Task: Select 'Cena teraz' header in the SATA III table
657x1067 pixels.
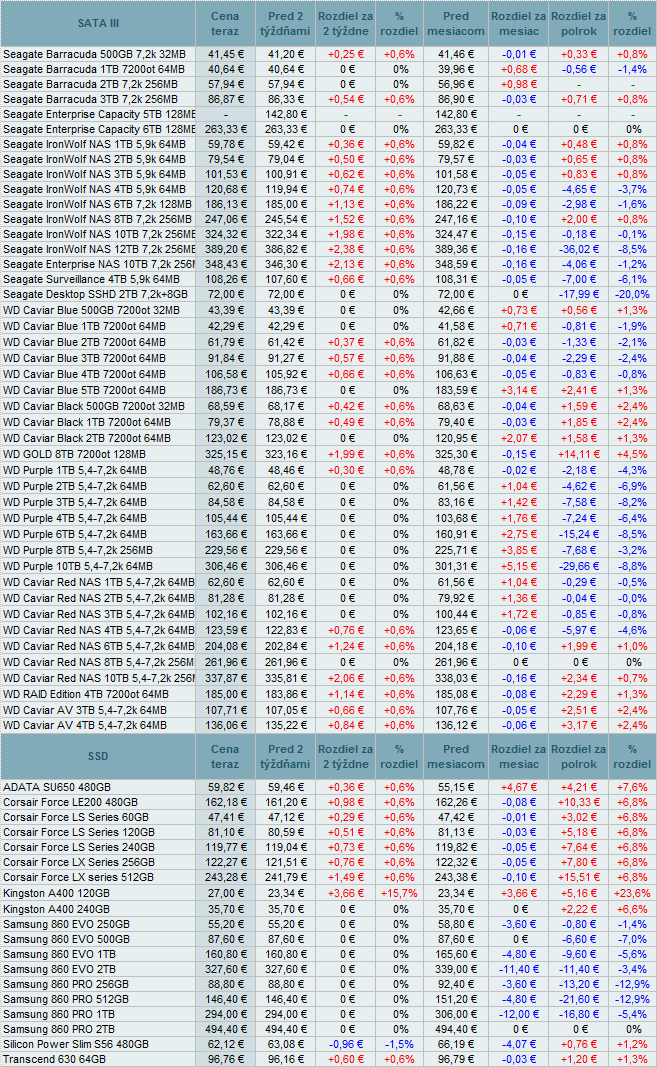Action: (225, 23)
